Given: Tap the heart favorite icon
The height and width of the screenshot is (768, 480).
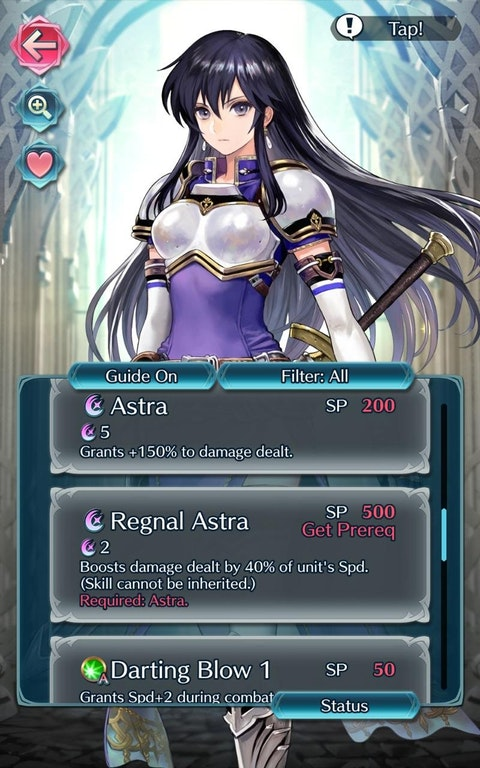Looking at the screenshot, I should 40,165.
